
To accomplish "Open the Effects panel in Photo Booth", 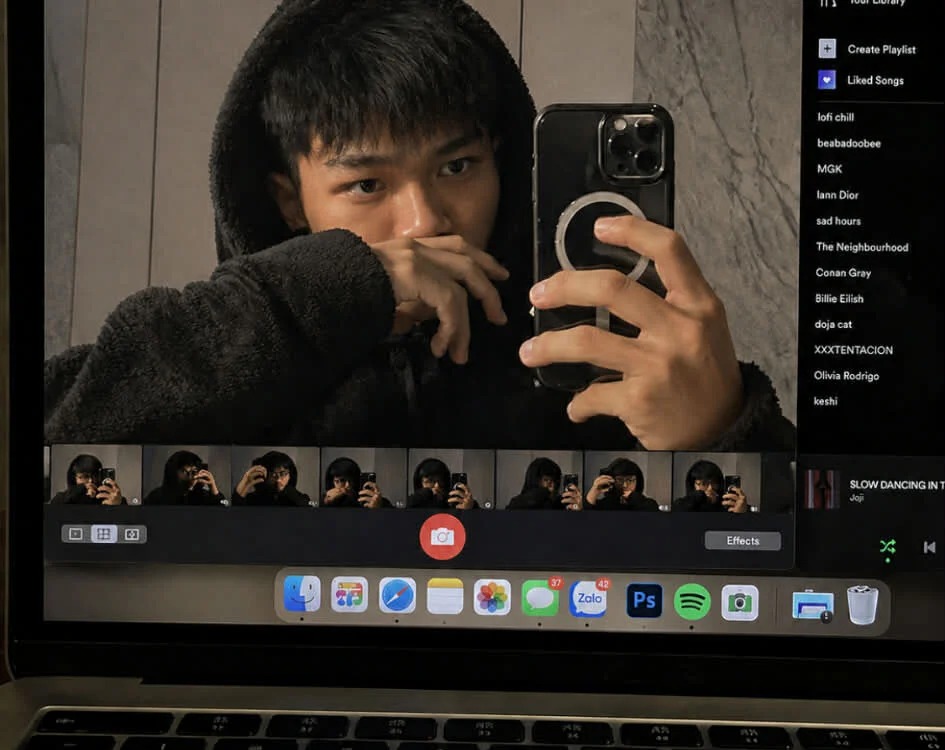I will click(742, 541).
